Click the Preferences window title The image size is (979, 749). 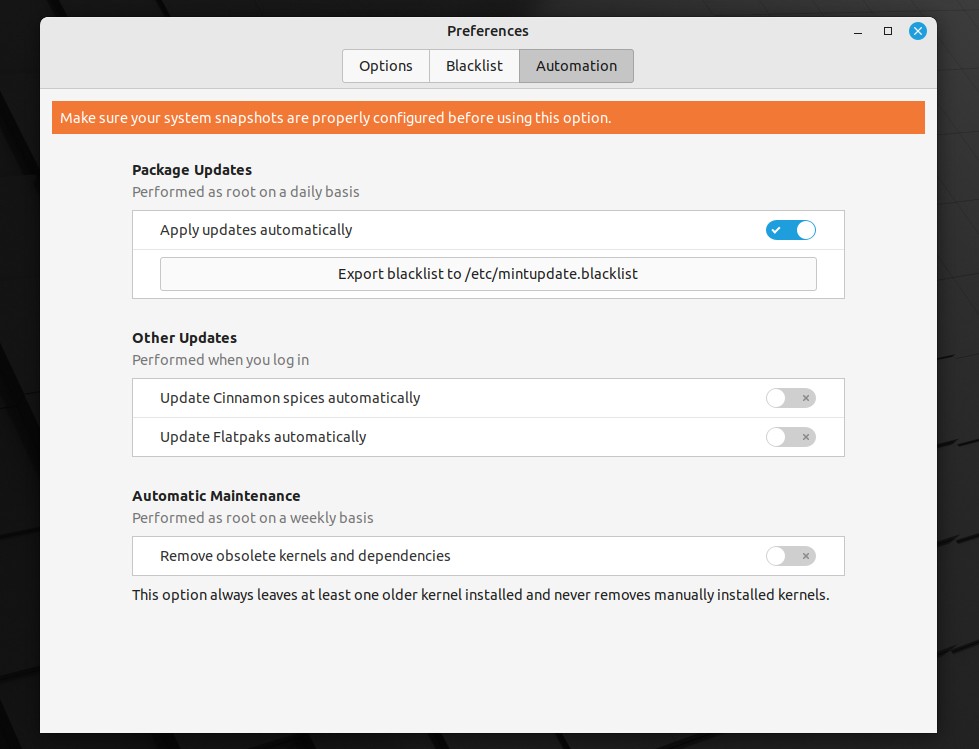click(x=488, y=31)
